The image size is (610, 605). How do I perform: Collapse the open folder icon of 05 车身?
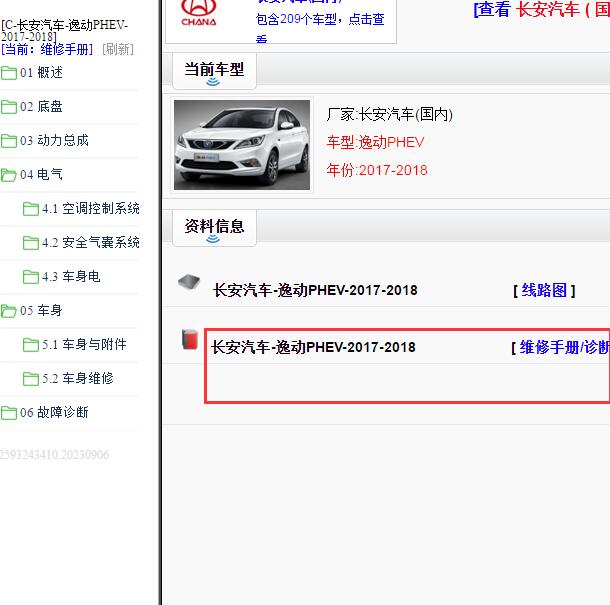point(9,310)
